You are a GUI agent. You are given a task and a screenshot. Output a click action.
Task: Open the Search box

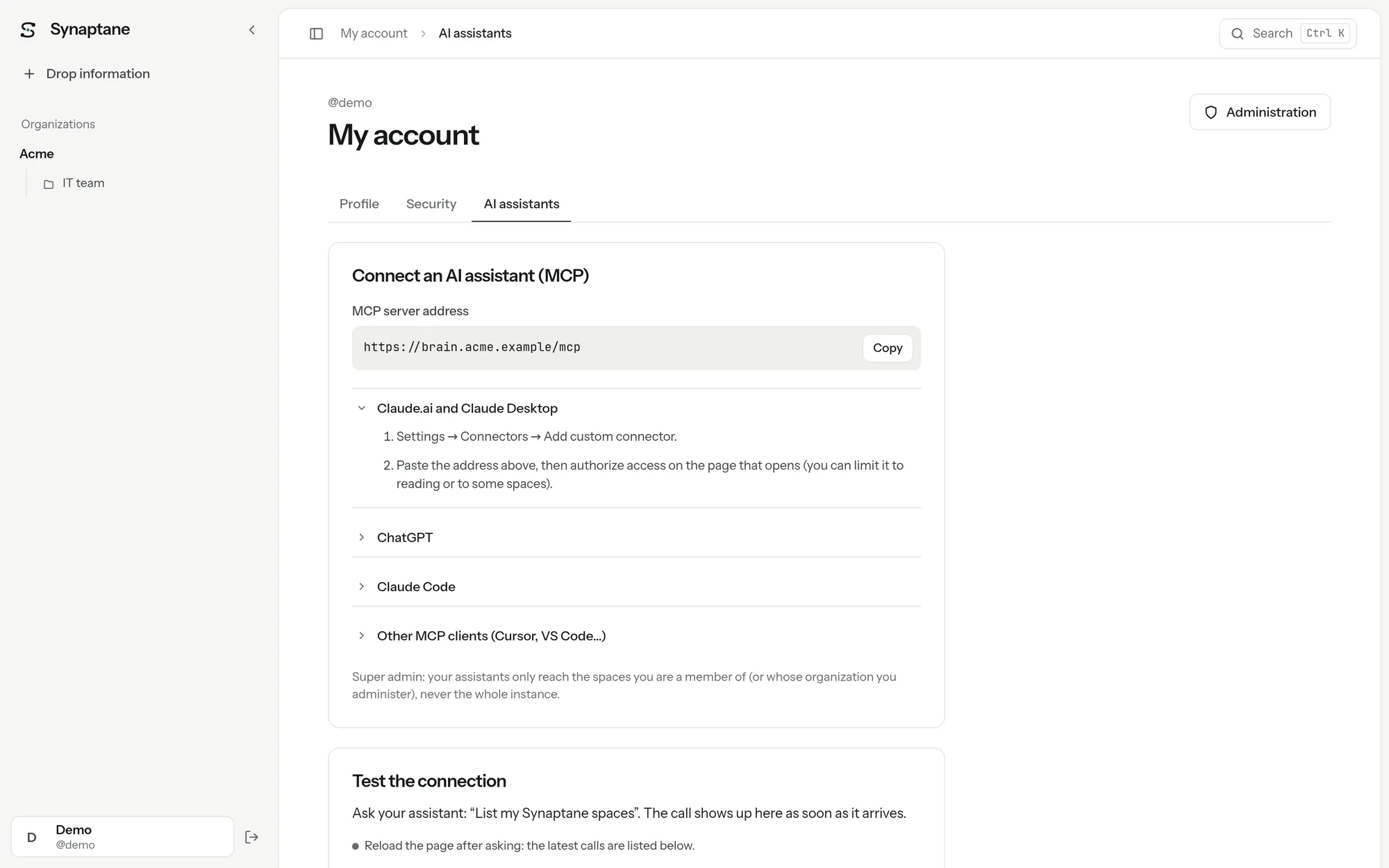pos(1288,33)
